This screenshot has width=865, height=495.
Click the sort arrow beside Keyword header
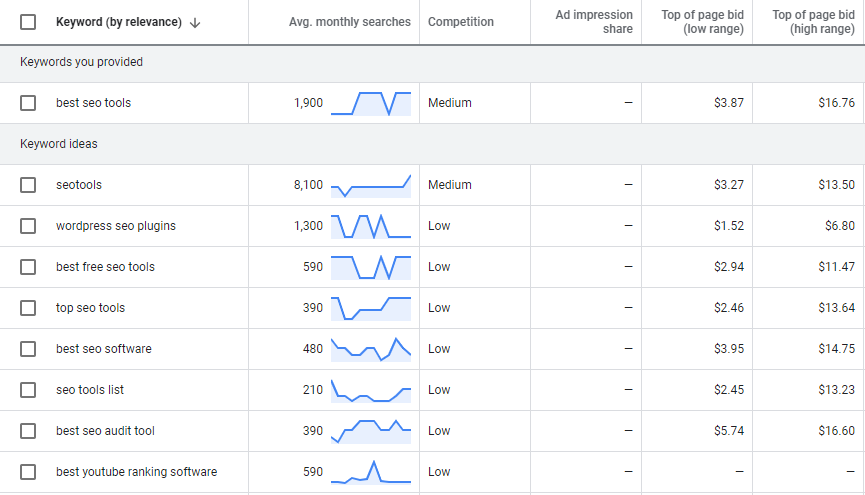pyautogui.click(x=195, y=23)
